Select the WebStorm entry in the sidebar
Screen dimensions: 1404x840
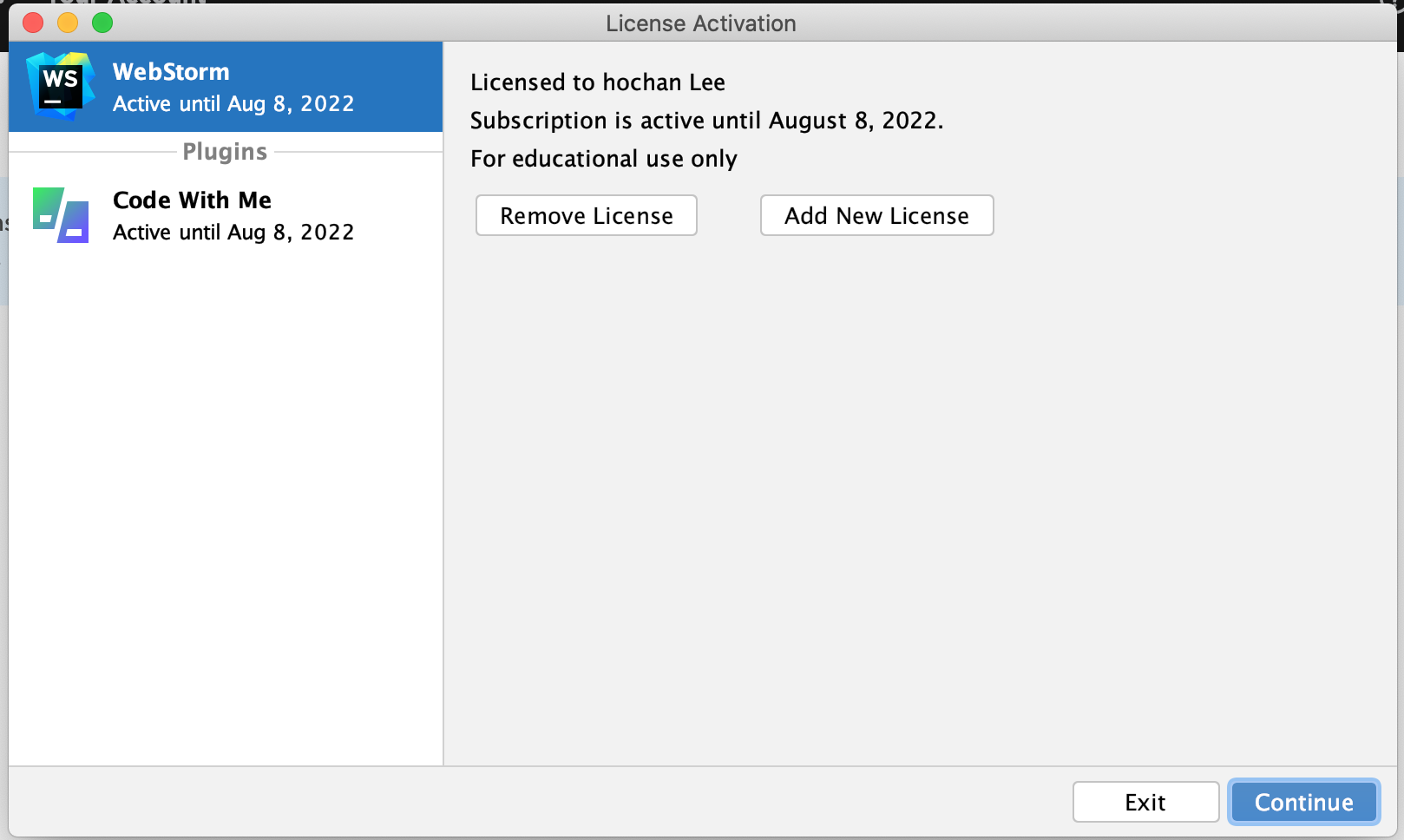pyautogui.click(x=225, y=86)
